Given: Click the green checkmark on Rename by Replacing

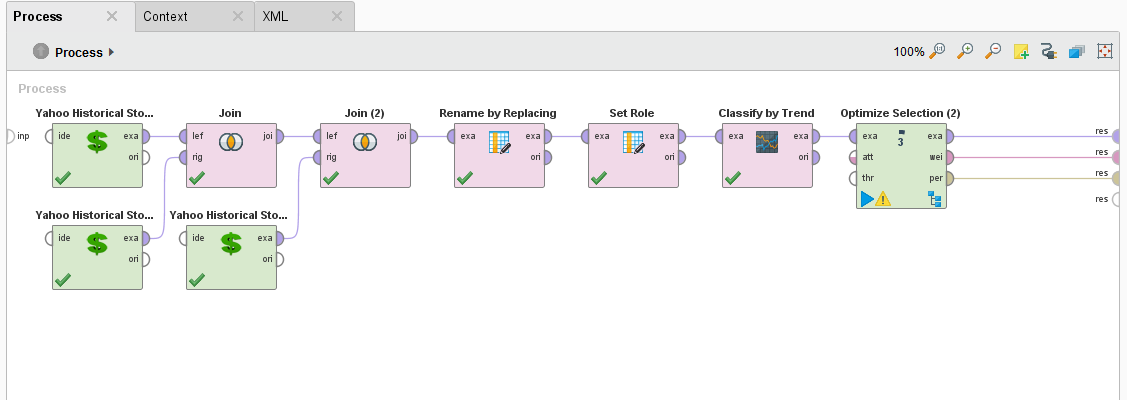Looking at the screenshot, I should 465,177.
